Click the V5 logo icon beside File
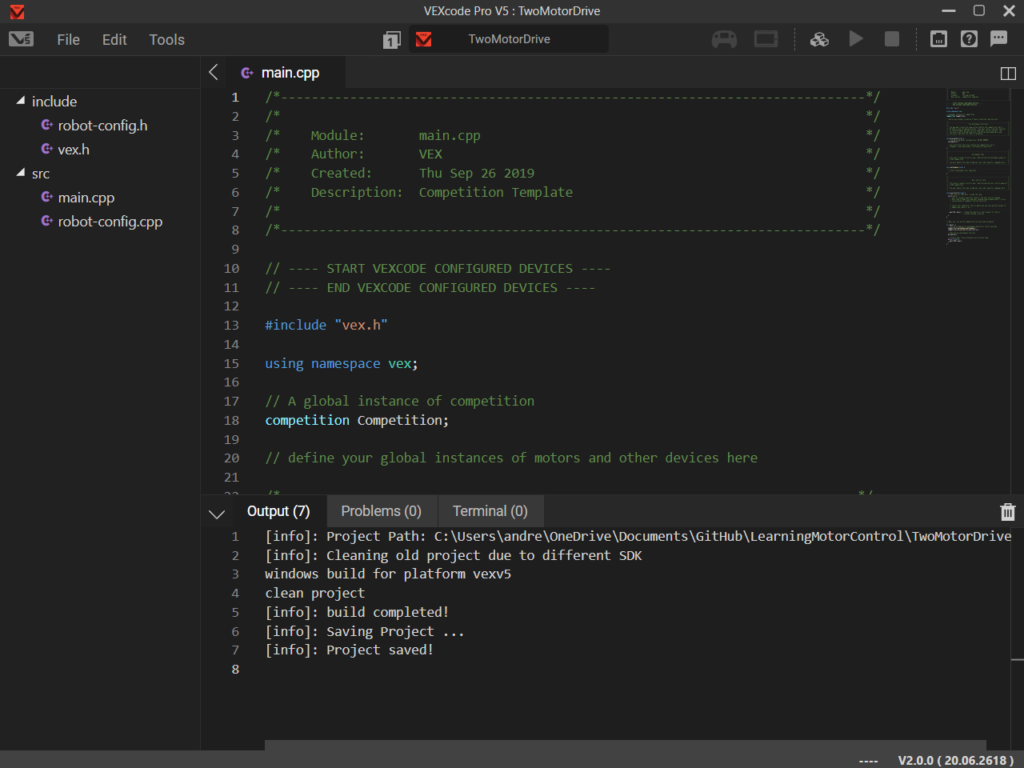Image resolution: width=1024 pixels, height=768 pixels. click(x=21, y=39)
